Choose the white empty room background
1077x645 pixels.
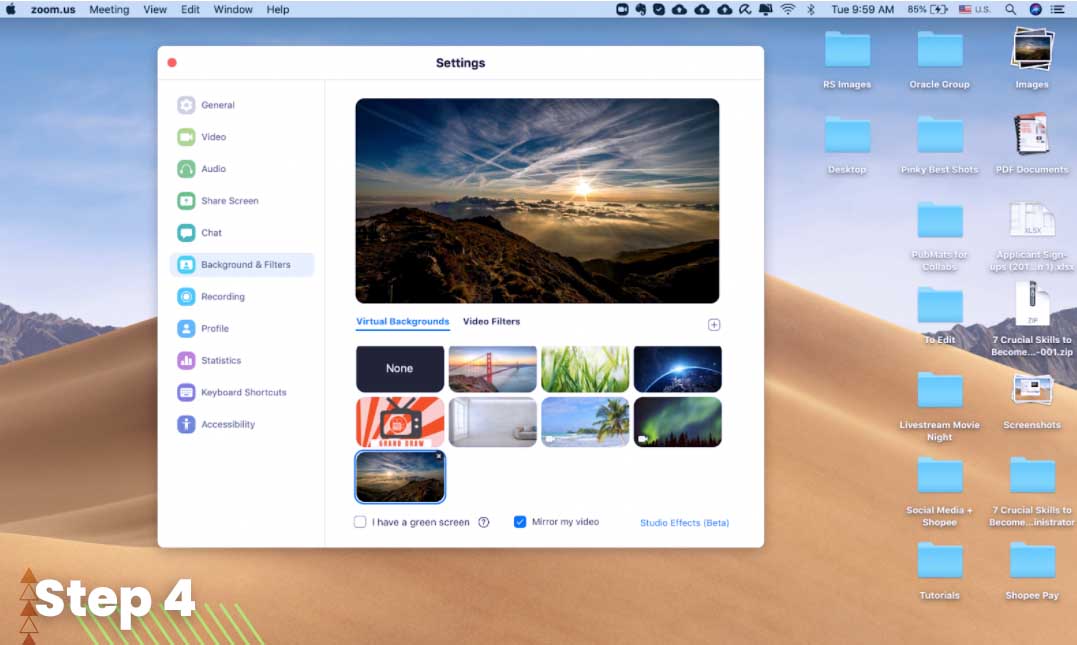click(x=492, y=422)
